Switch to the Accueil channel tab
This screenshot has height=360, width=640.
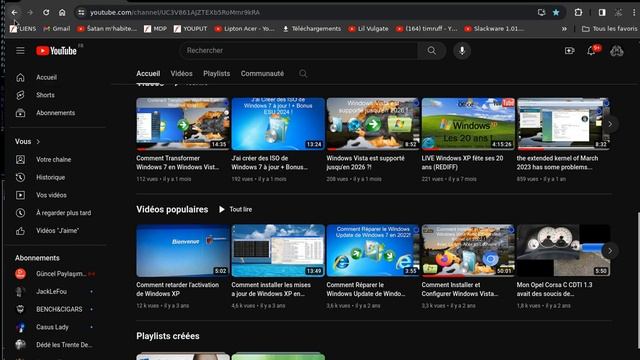pos(148,73)
